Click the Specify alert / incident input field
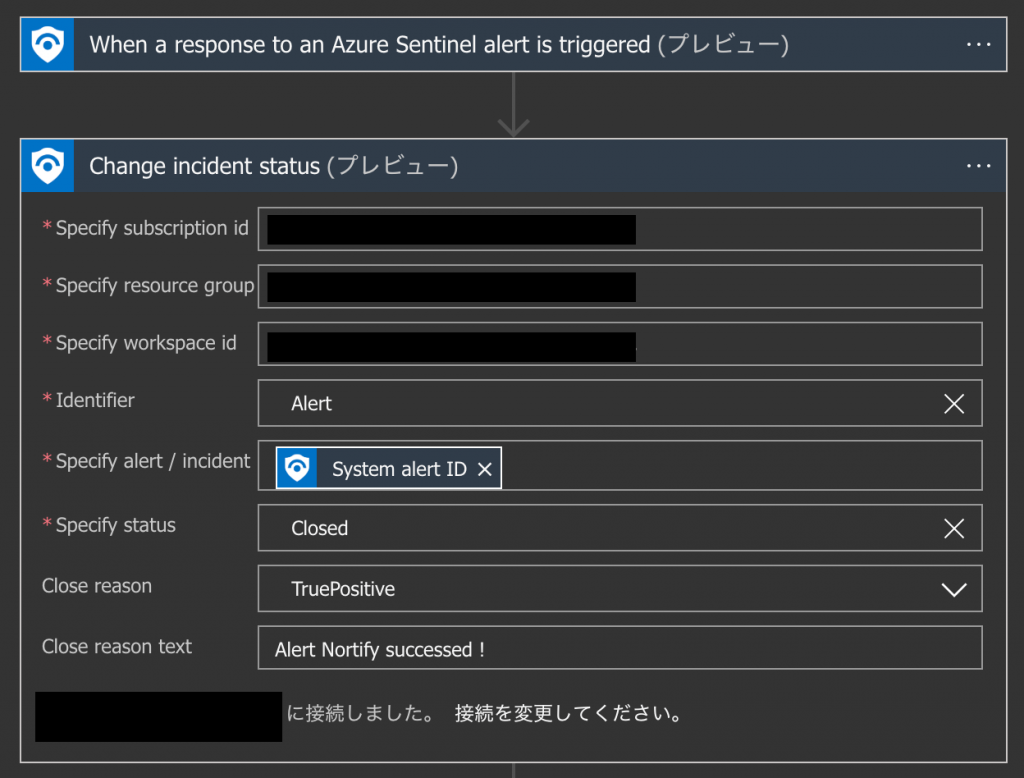 [x=620, y=466]
